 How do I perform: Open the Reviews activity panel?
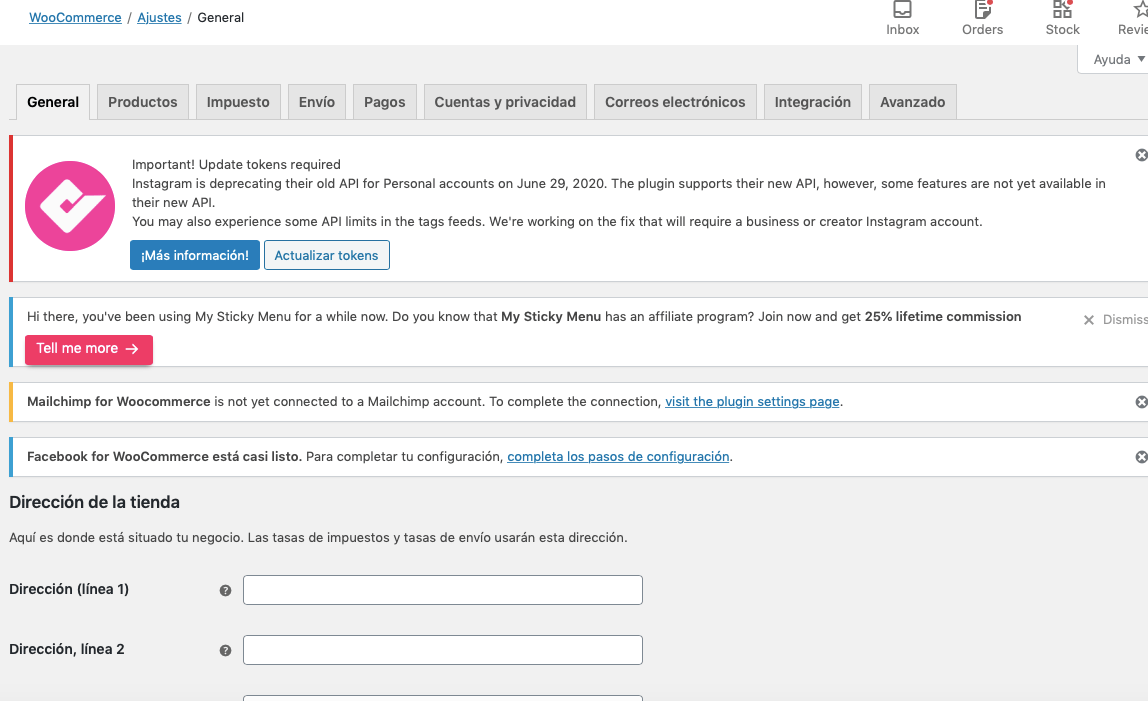click(x=1132, y=19)
